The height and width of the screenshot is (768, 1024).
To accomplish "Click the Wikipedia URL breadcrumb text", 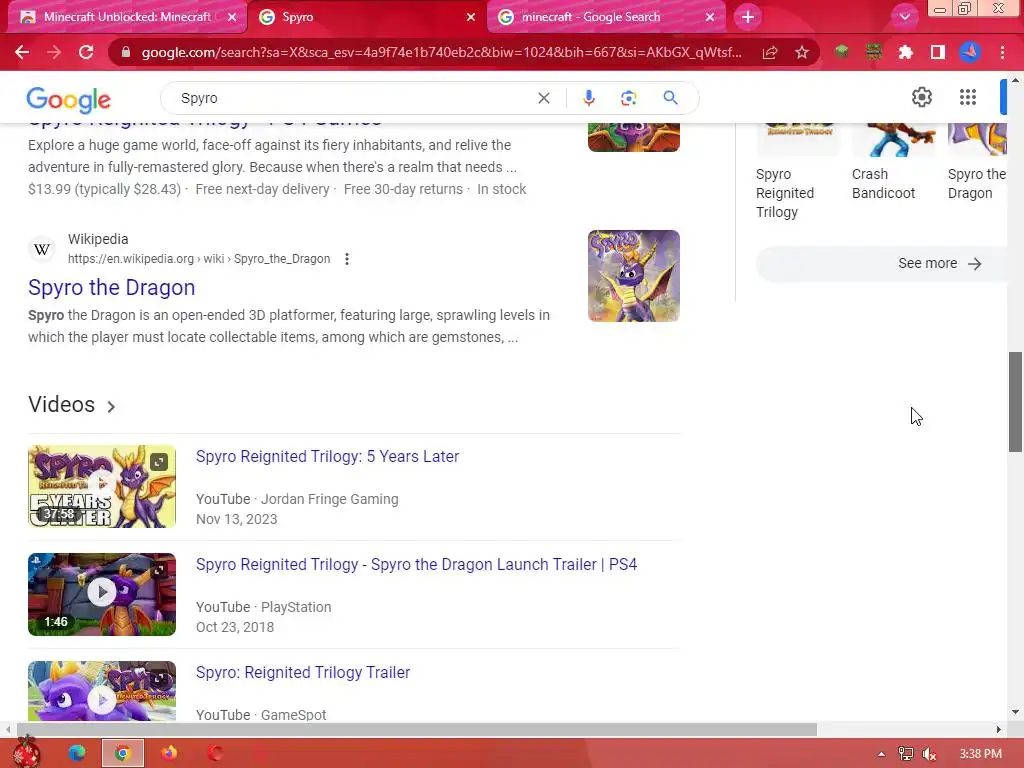I will [199, 259].
